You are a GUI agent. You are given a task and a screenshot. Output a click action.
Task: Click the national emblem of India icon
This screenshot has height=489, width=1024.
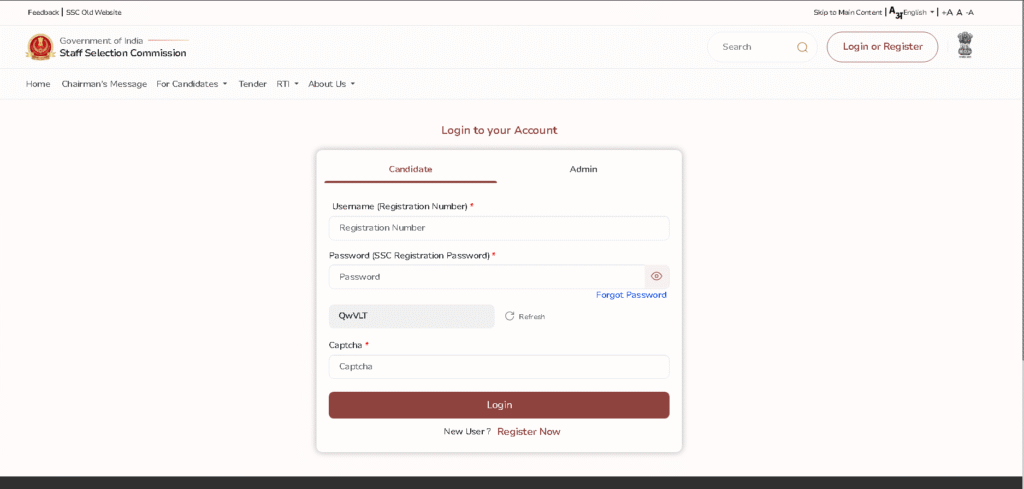coord(964,45)
